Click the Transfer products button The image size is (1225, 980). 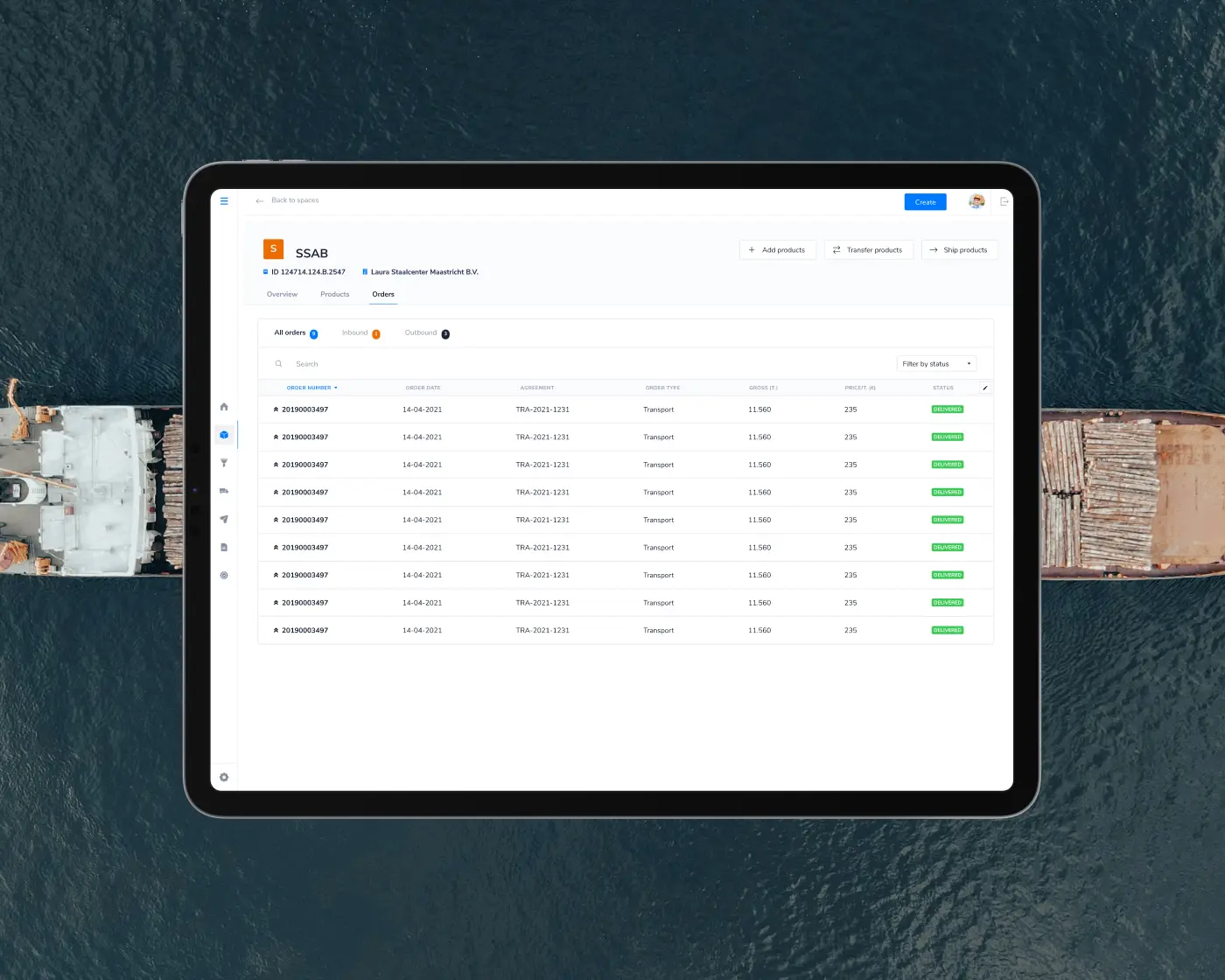(868, 250)
